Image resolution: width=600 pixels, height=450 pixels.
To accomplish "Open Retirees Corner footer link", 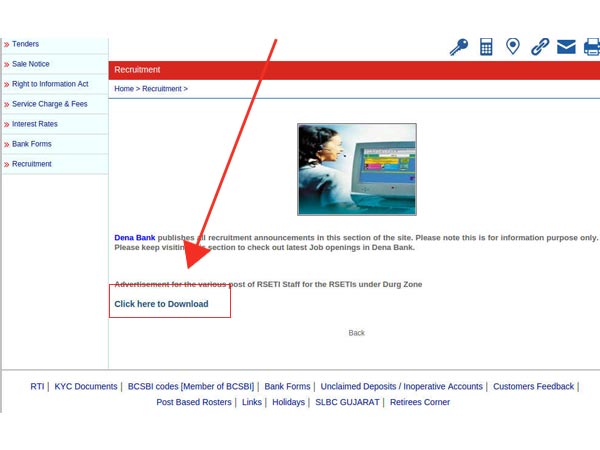I will click(x=420, y=402).
